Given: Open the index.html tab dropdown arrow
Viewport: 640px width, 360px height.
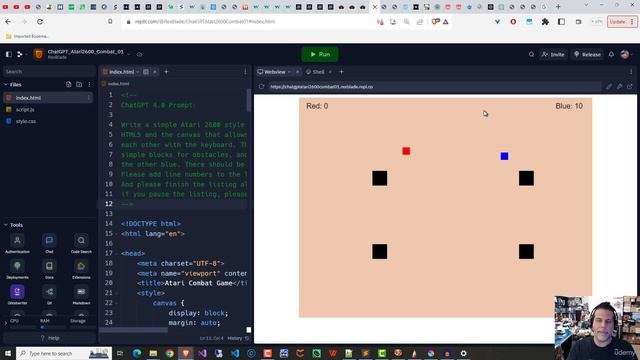Looking at the screenshot, I should click(138, 72).
